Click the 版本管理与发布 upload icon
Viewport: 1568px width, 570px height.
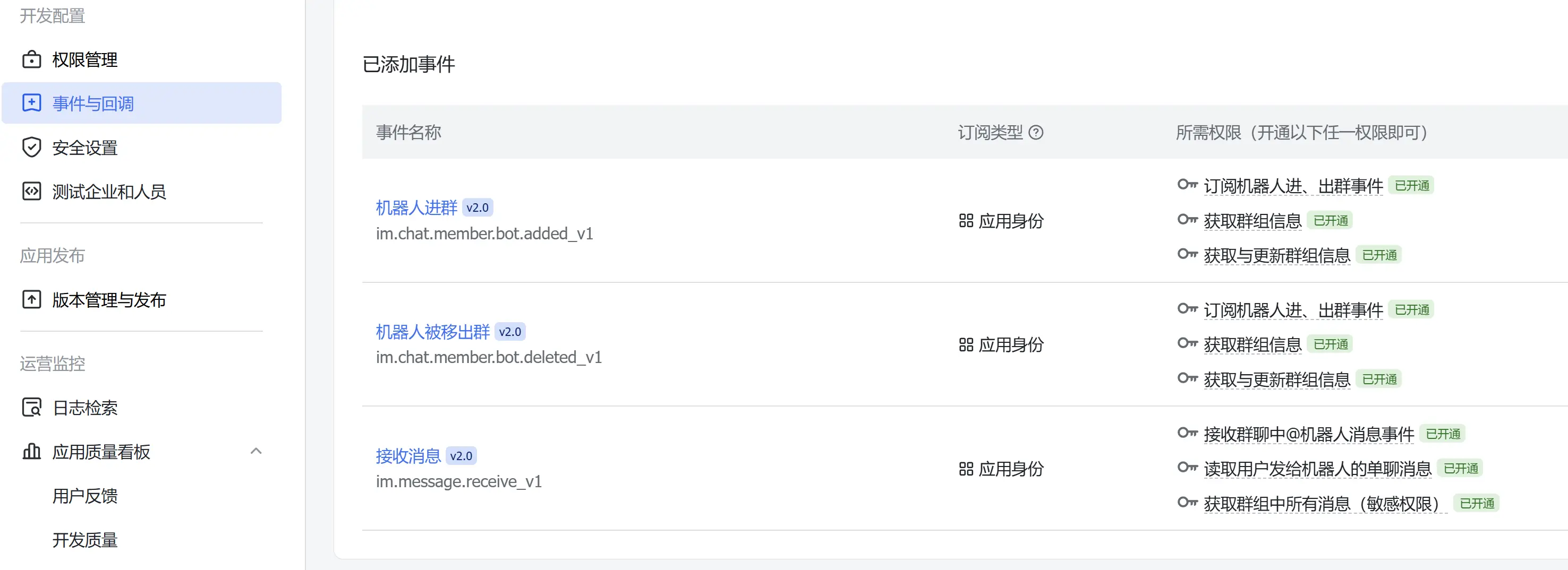[32, 300]
